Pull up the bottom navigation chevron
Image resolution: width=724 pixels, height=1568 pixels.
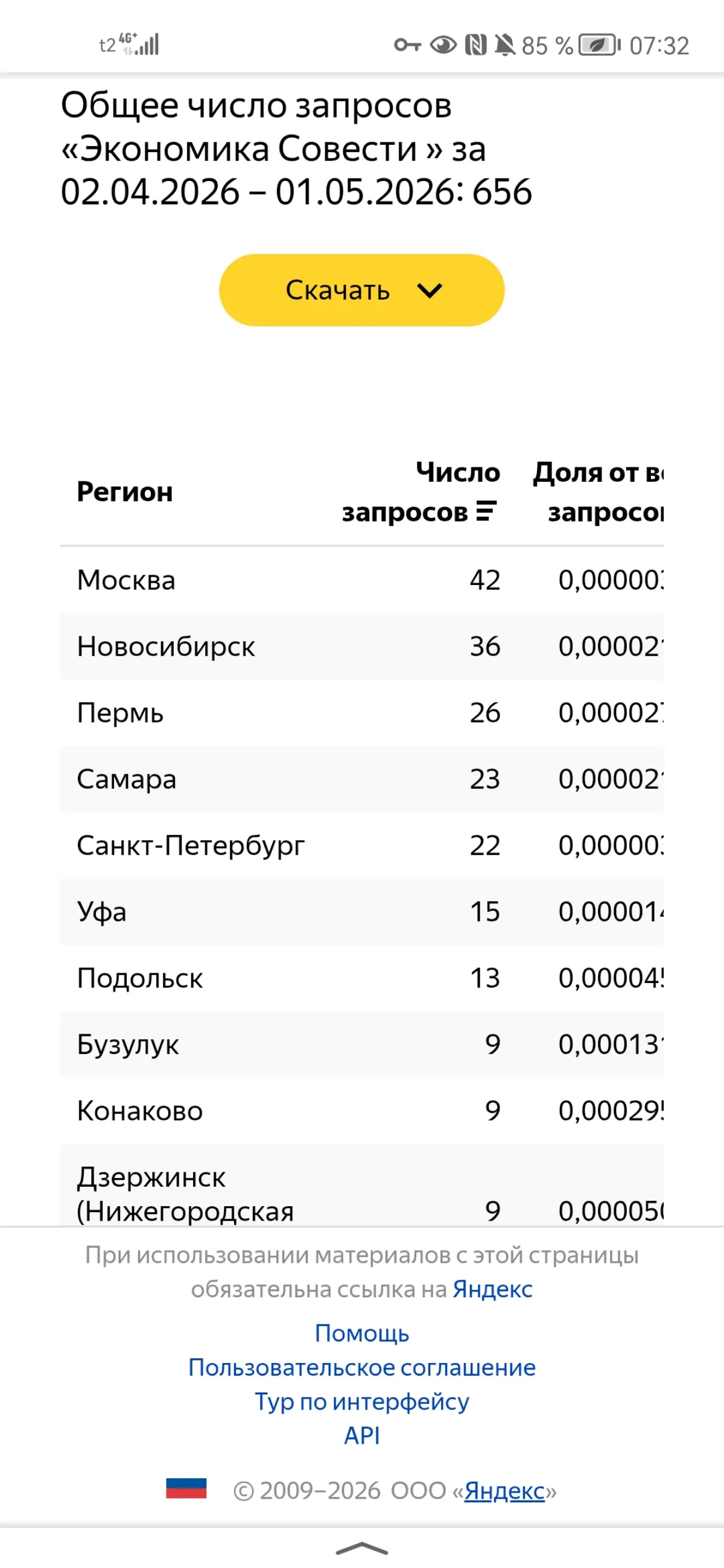point(361,1549)
